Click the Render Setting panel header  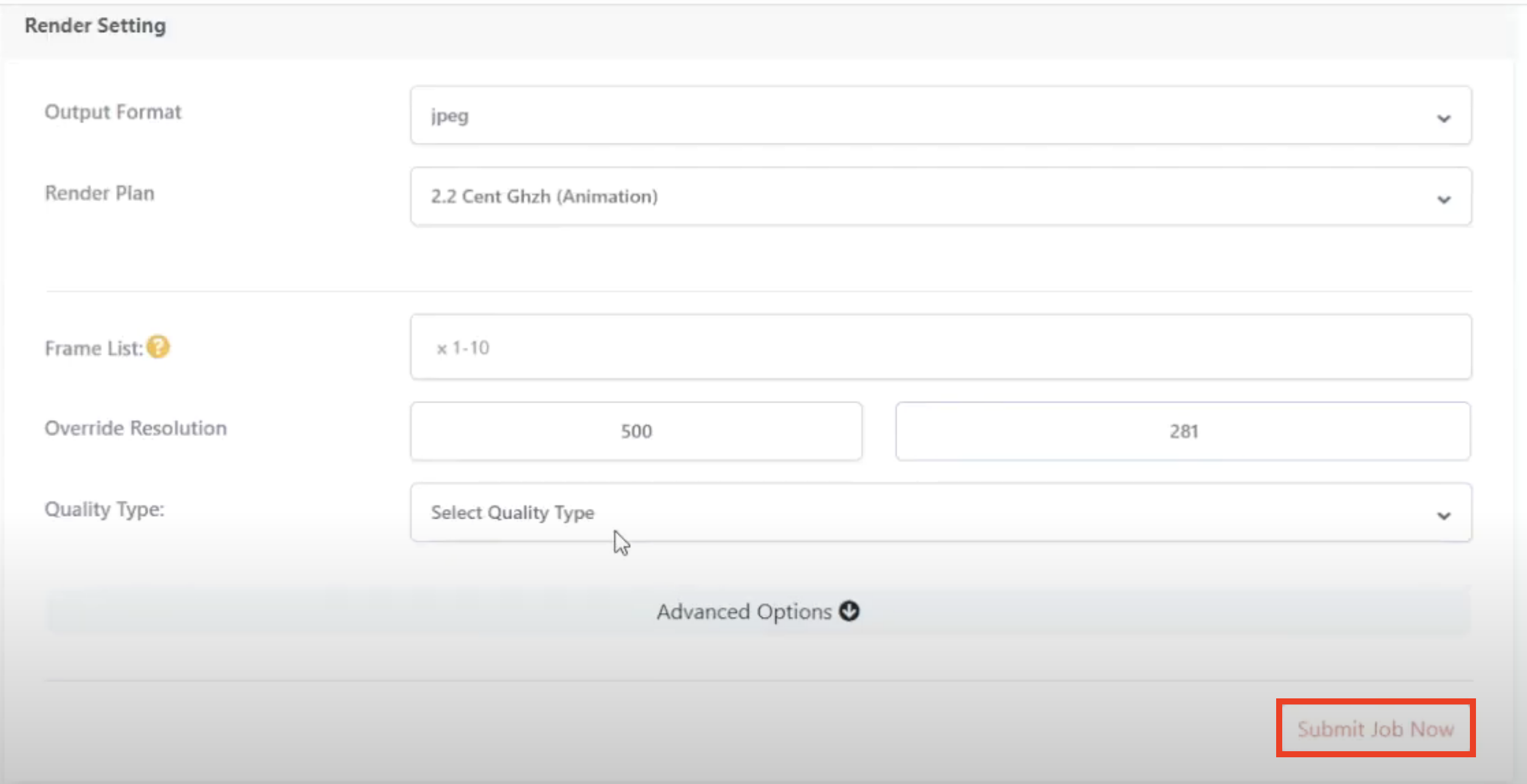95,26
